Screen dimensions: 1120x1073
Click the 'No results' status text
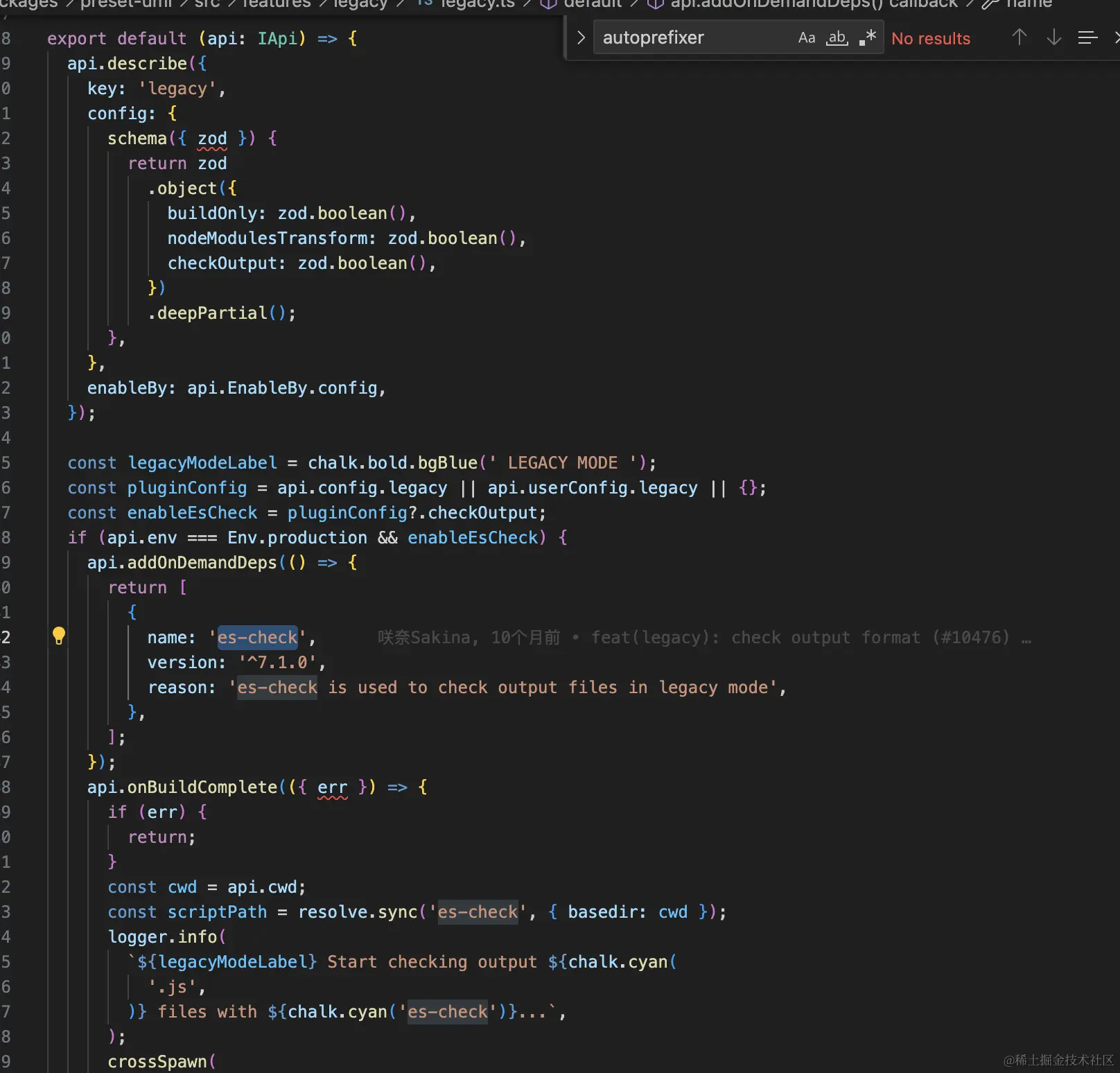(931, 39)
